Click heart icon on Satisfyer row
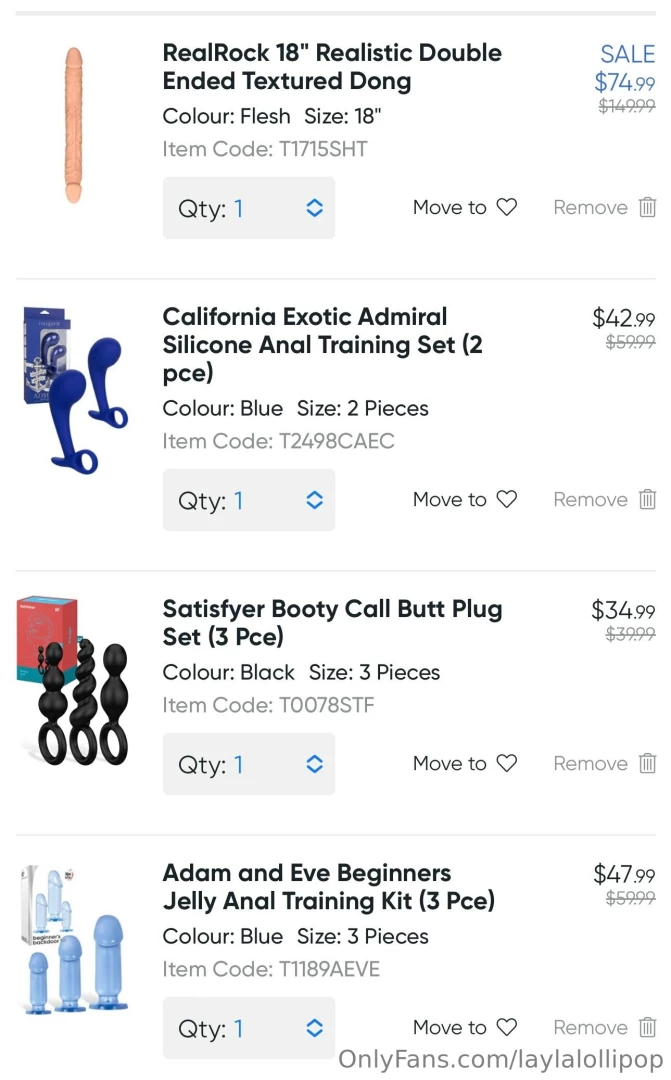Viewport: 671px width, 1080px height. [x=507, y=764]
